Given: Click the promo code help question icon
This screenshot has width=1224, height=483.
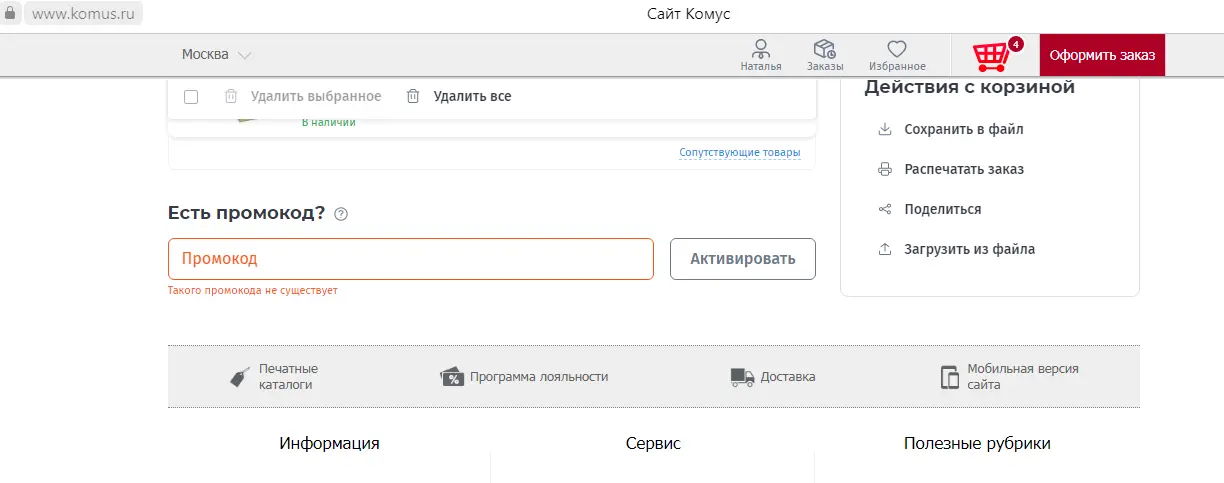Looking at the screenshot, I should pos(341,213).
